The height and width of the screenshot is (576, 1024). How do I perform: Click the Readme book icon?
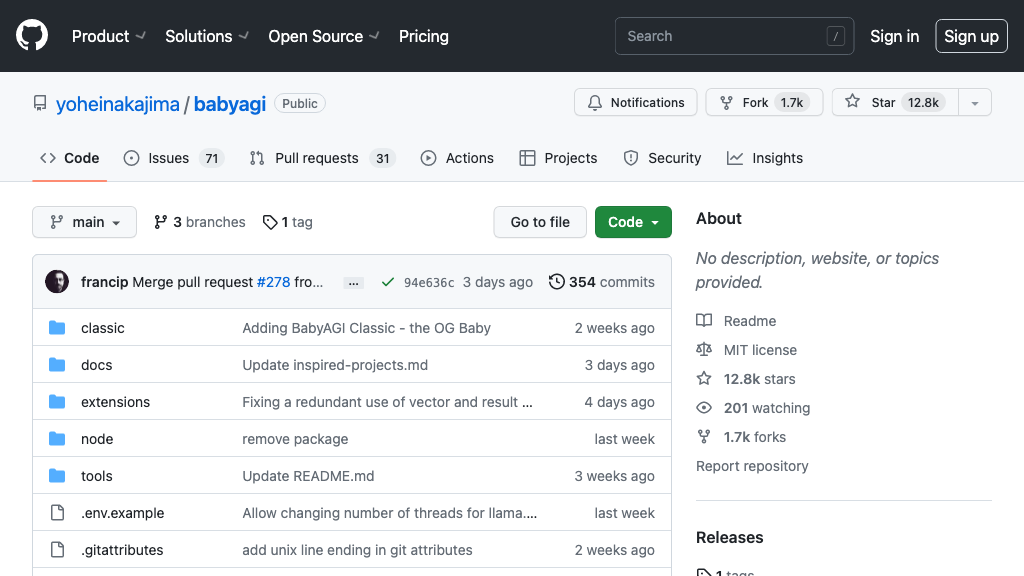click(704, 321)
